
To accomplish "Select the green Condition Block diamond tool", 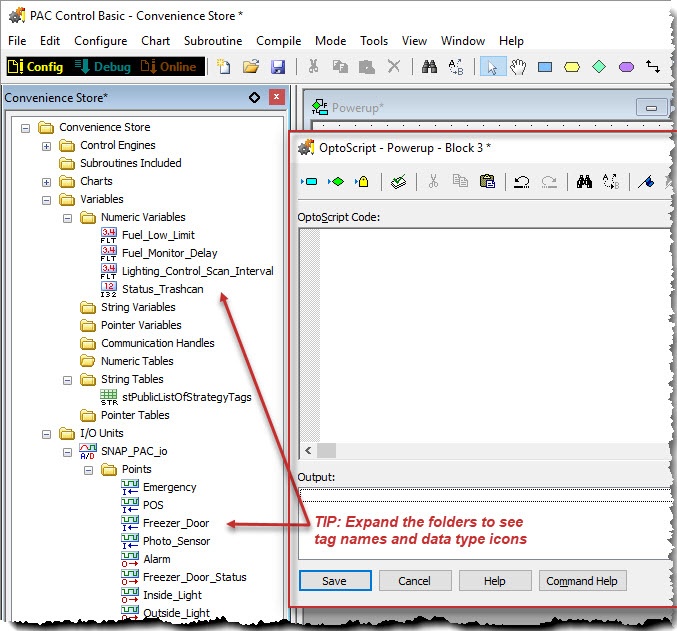I will click(599, 67).
